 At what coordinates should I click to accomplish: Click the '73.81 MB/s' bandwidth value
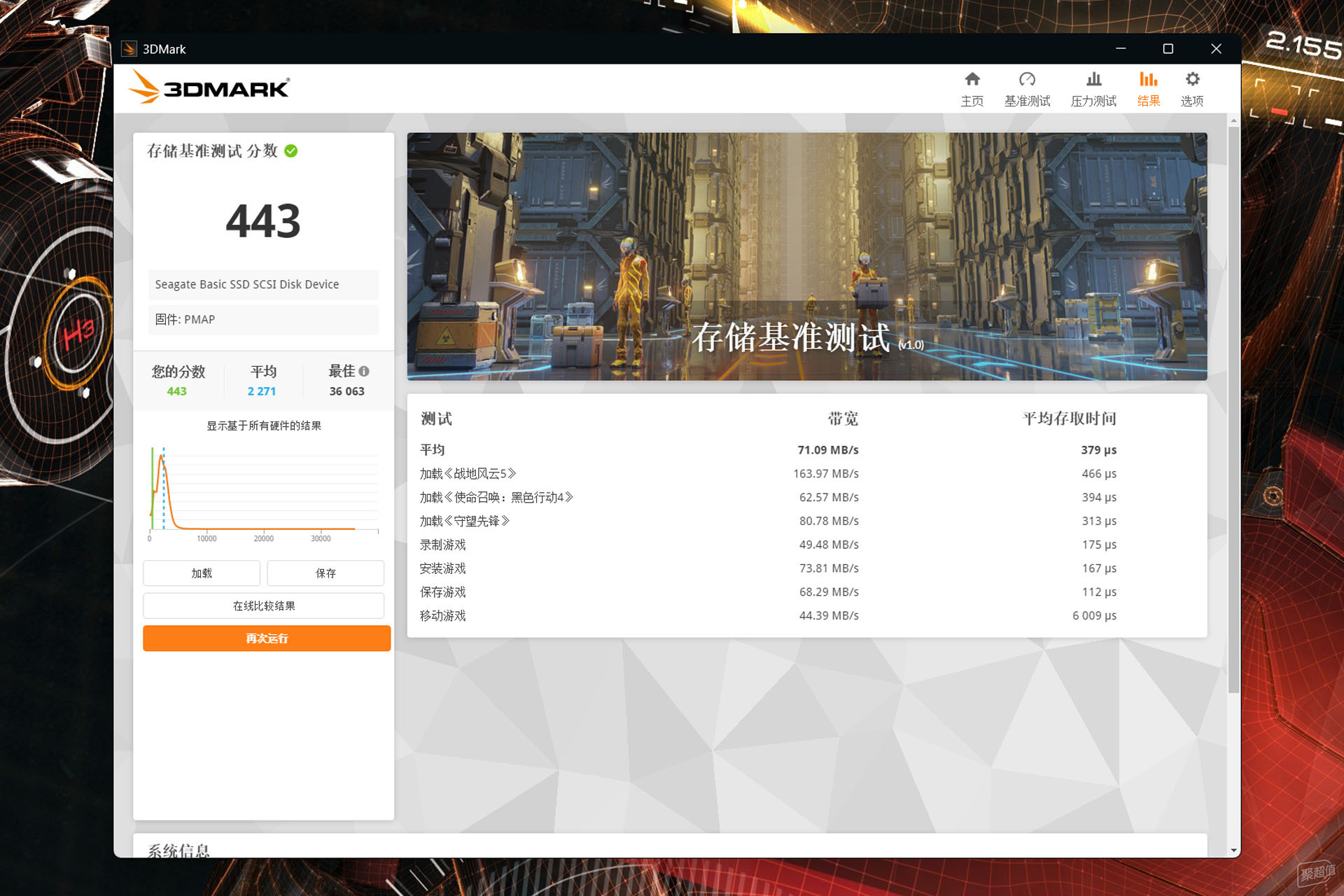829,568
